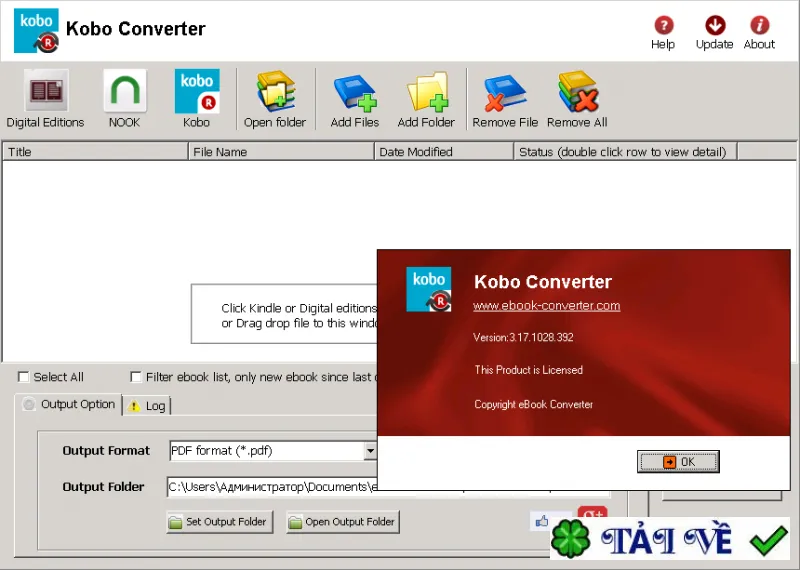The width and height of the screenshot is (800, 570).
Task: Click Remove File toolbar icon
Action: coord(505,99)
